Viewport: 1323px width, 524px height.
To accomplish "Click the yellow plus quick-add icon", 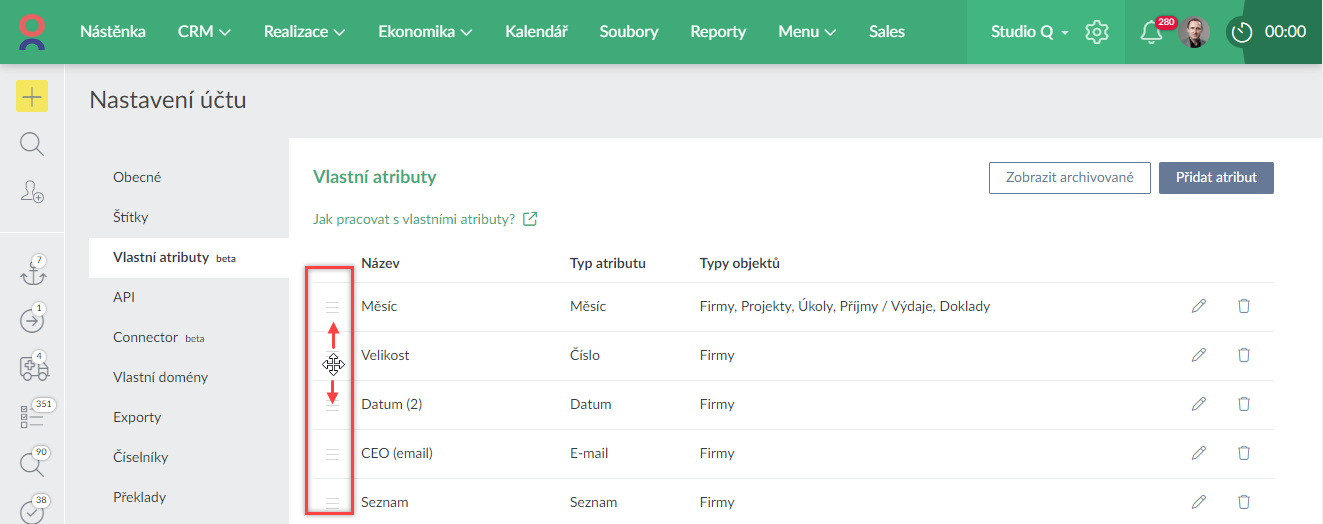I will [32, 96].
